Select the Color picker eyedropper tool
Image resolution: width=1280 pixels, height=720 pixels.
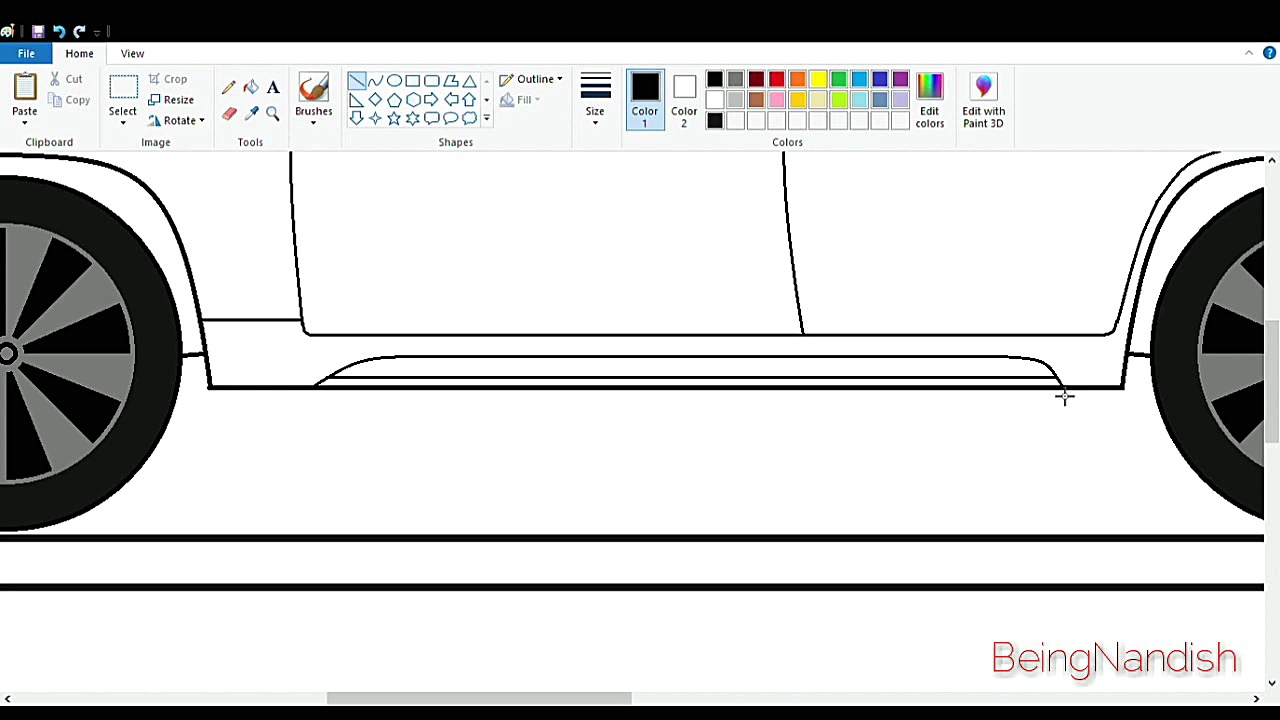tap(251, 114)
